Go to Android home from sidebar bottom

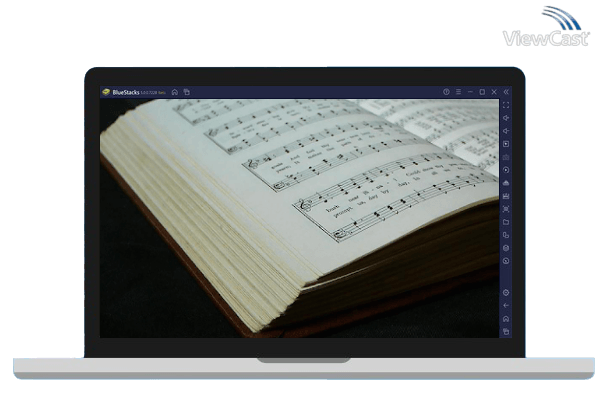tap(506, 319)
